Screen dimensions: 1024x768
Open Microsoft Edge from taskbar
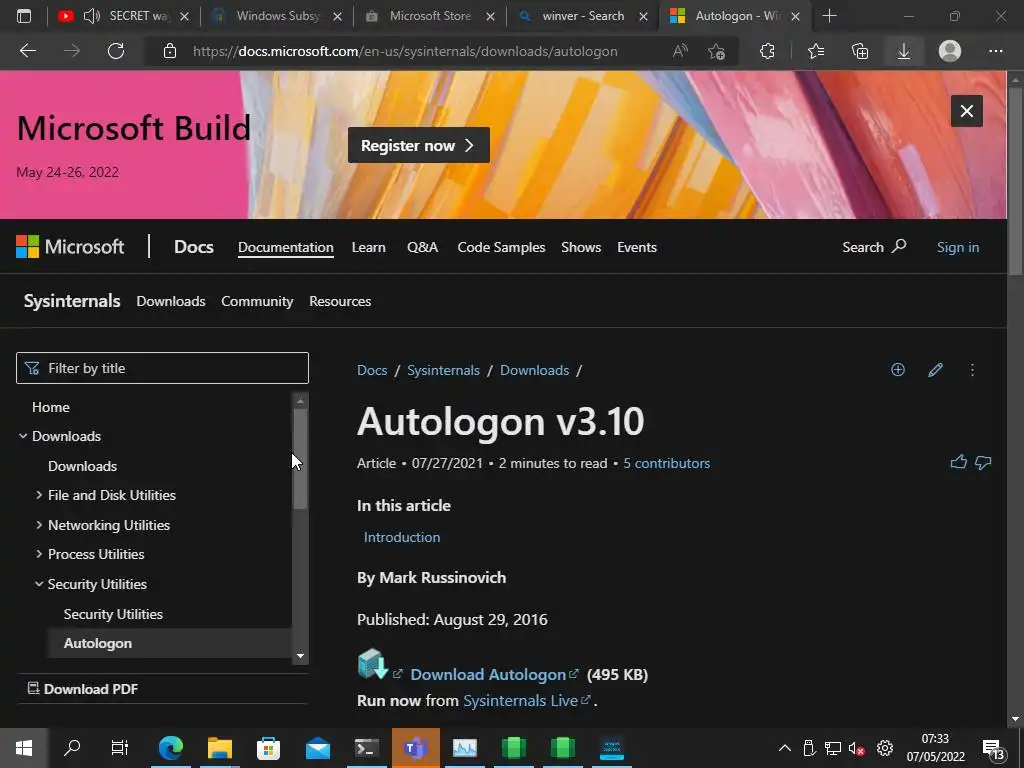tap(170, 748)
